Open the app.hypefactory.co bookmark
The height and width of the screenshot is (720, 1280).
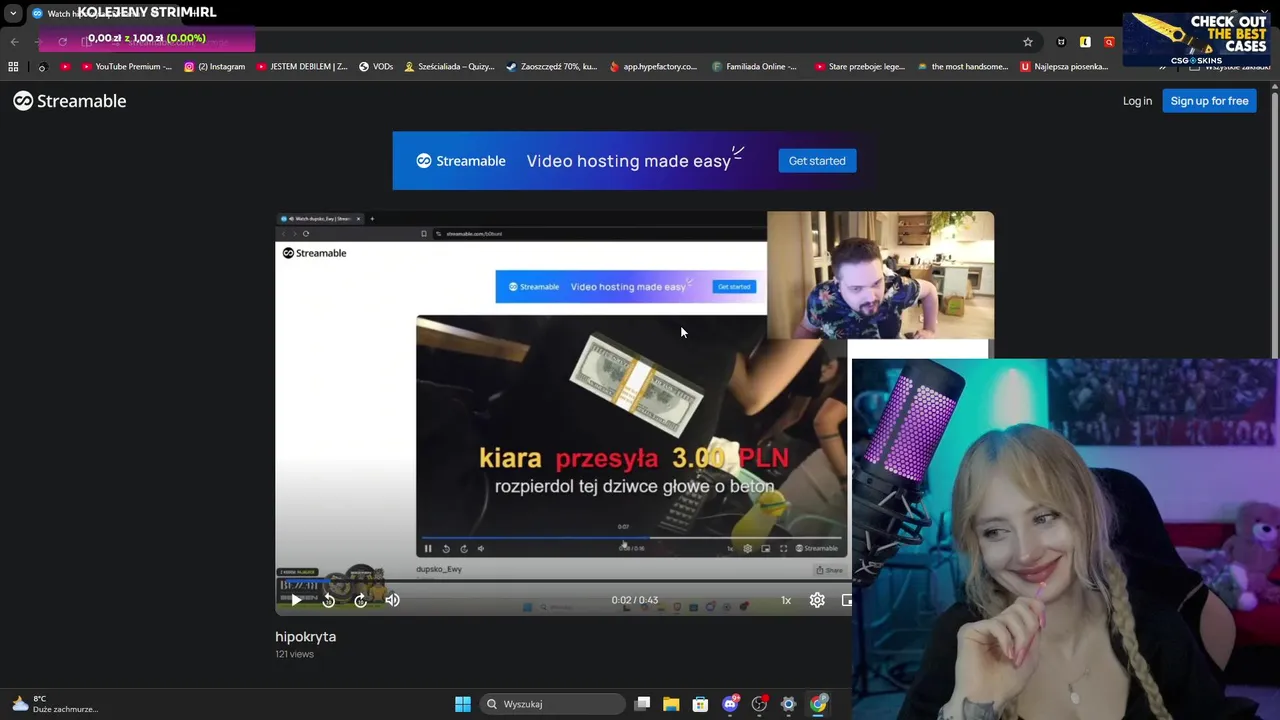coord(653,67)
